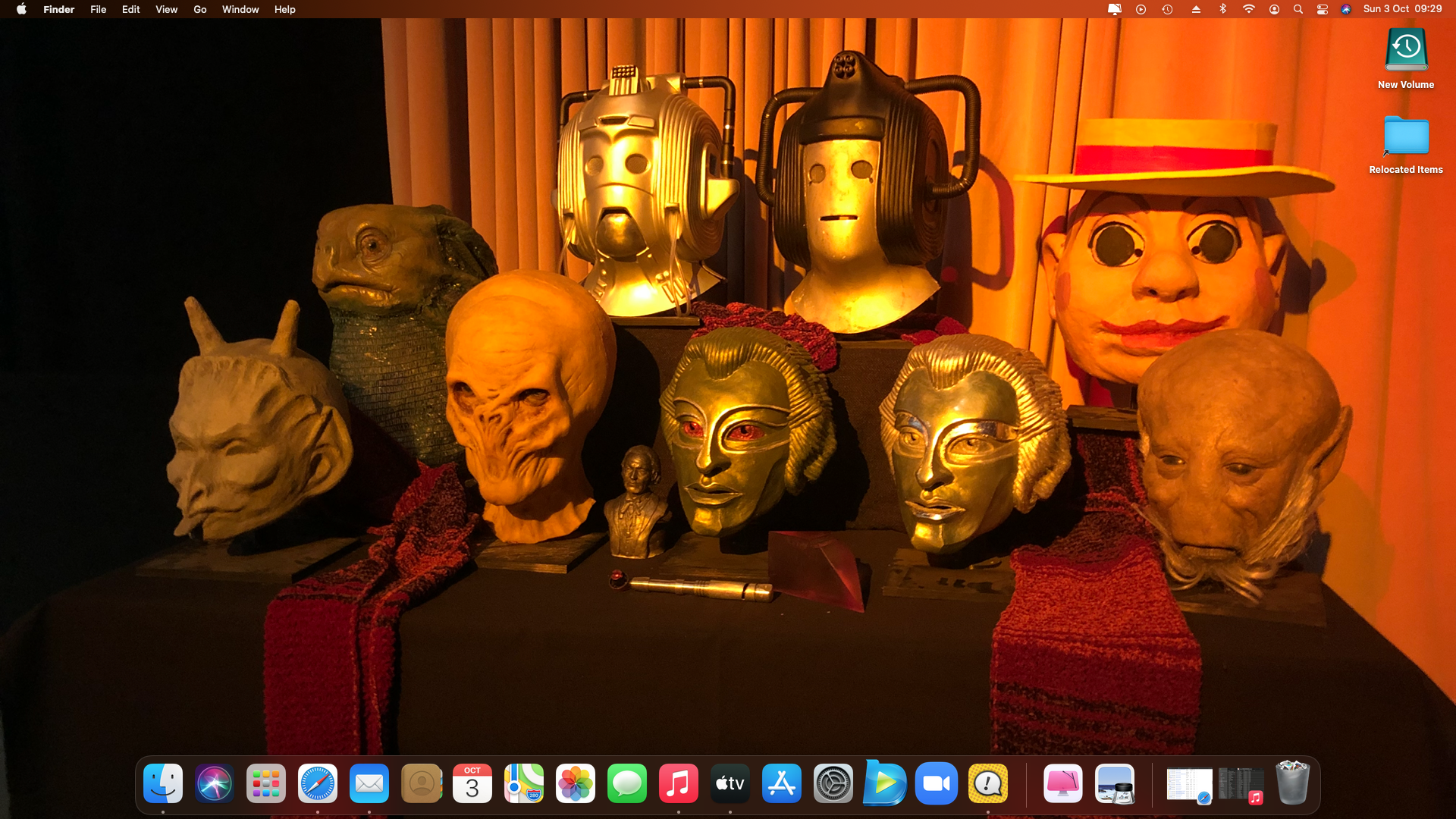Open Photos app in the Dock
Viewport: 1456px width, 819px height.
pos(576,783)
